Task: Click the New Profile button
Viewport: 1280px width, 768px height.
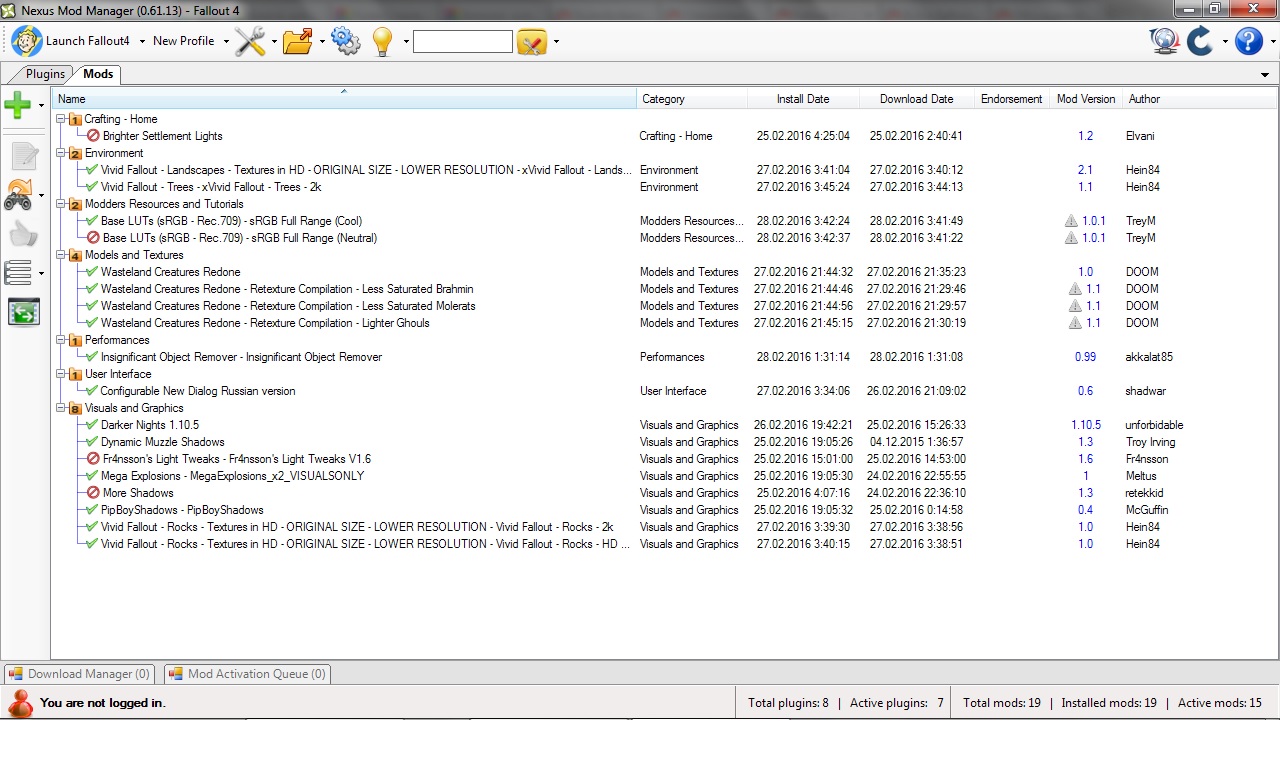Action: tap(184, 41)
